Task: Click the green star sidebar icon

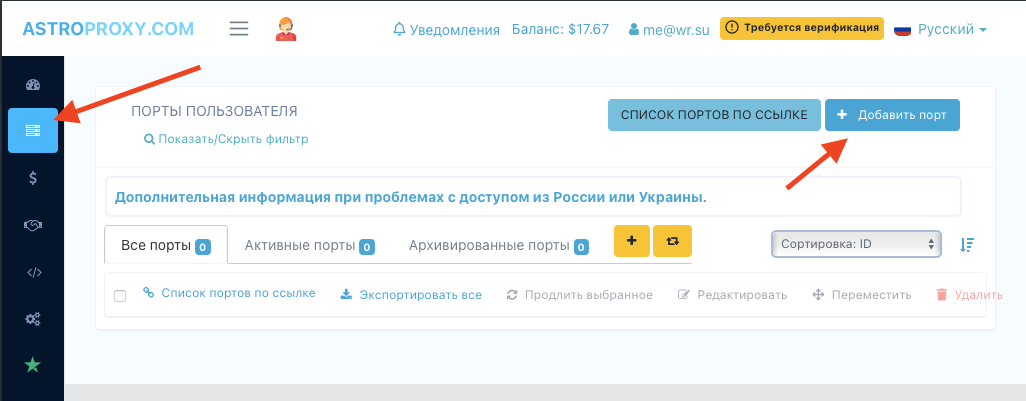Action: click(x=33, y=366)
